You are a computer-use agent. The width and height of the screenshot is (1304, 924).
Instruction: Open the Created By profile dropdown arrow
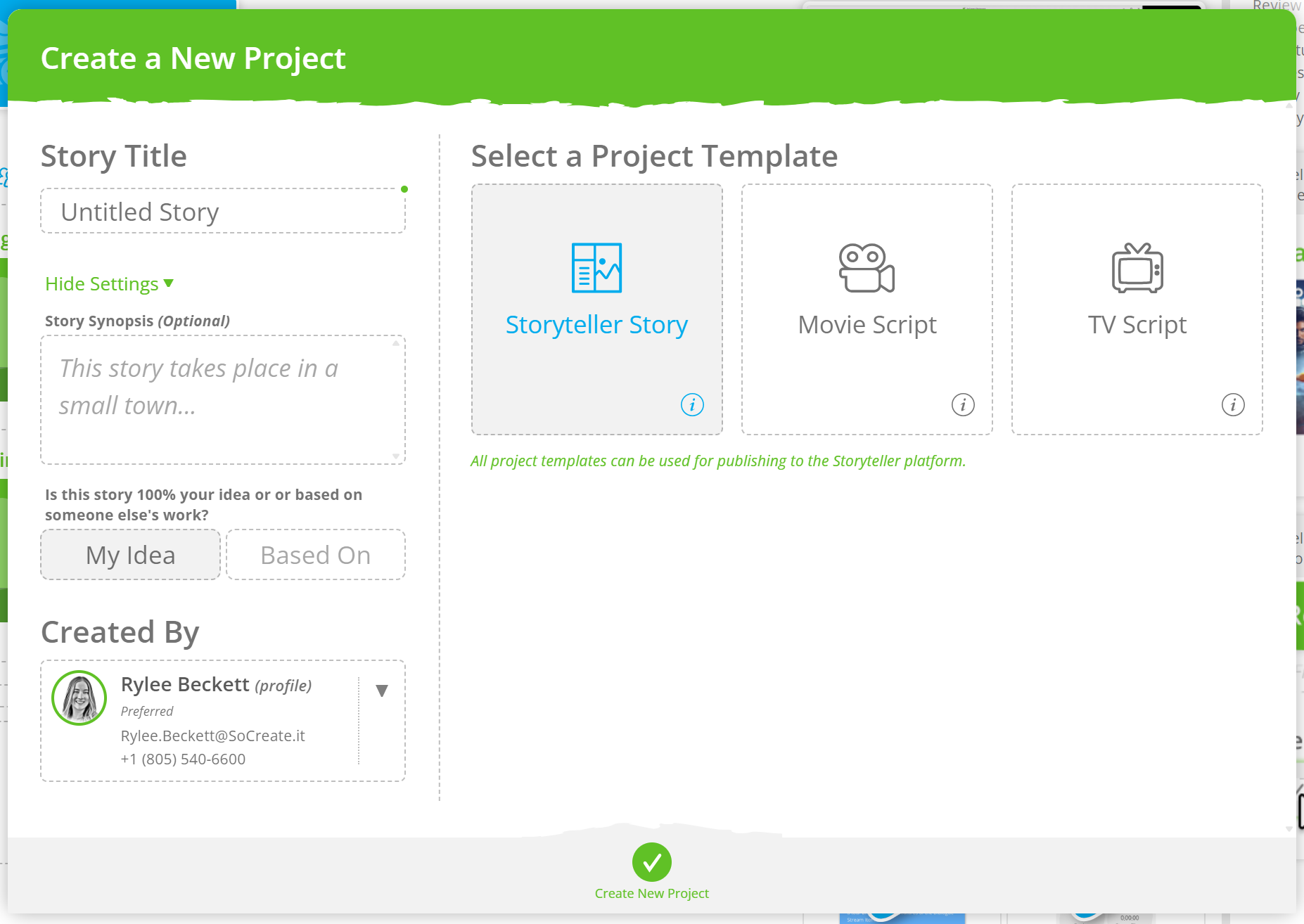click(x=382, y=691)
